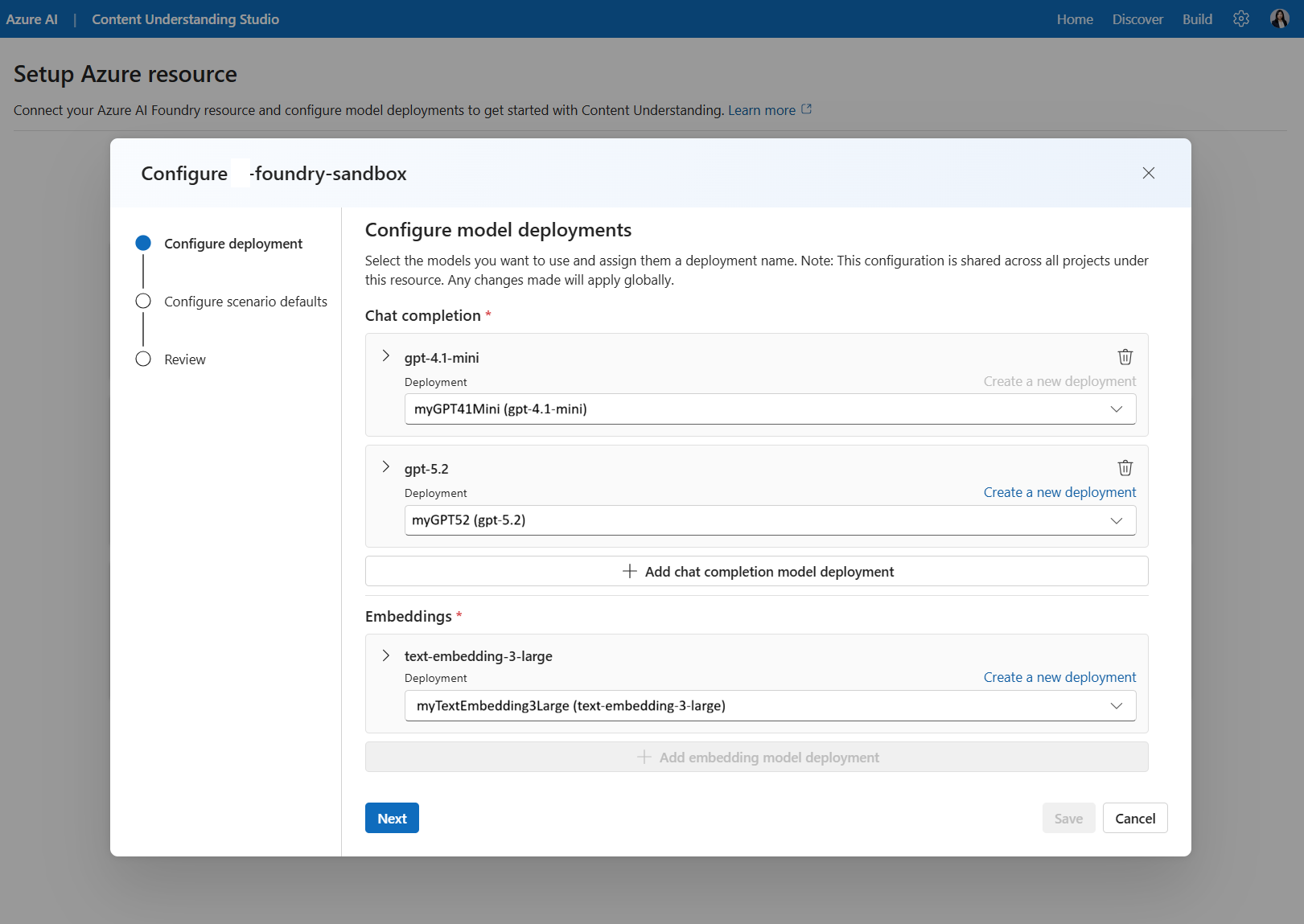The height and width of the screenshot is (924, 1304).
Task: Create a new deployment for gpt-5.2
Action: pyautogui.click(x=1059, y=492)
